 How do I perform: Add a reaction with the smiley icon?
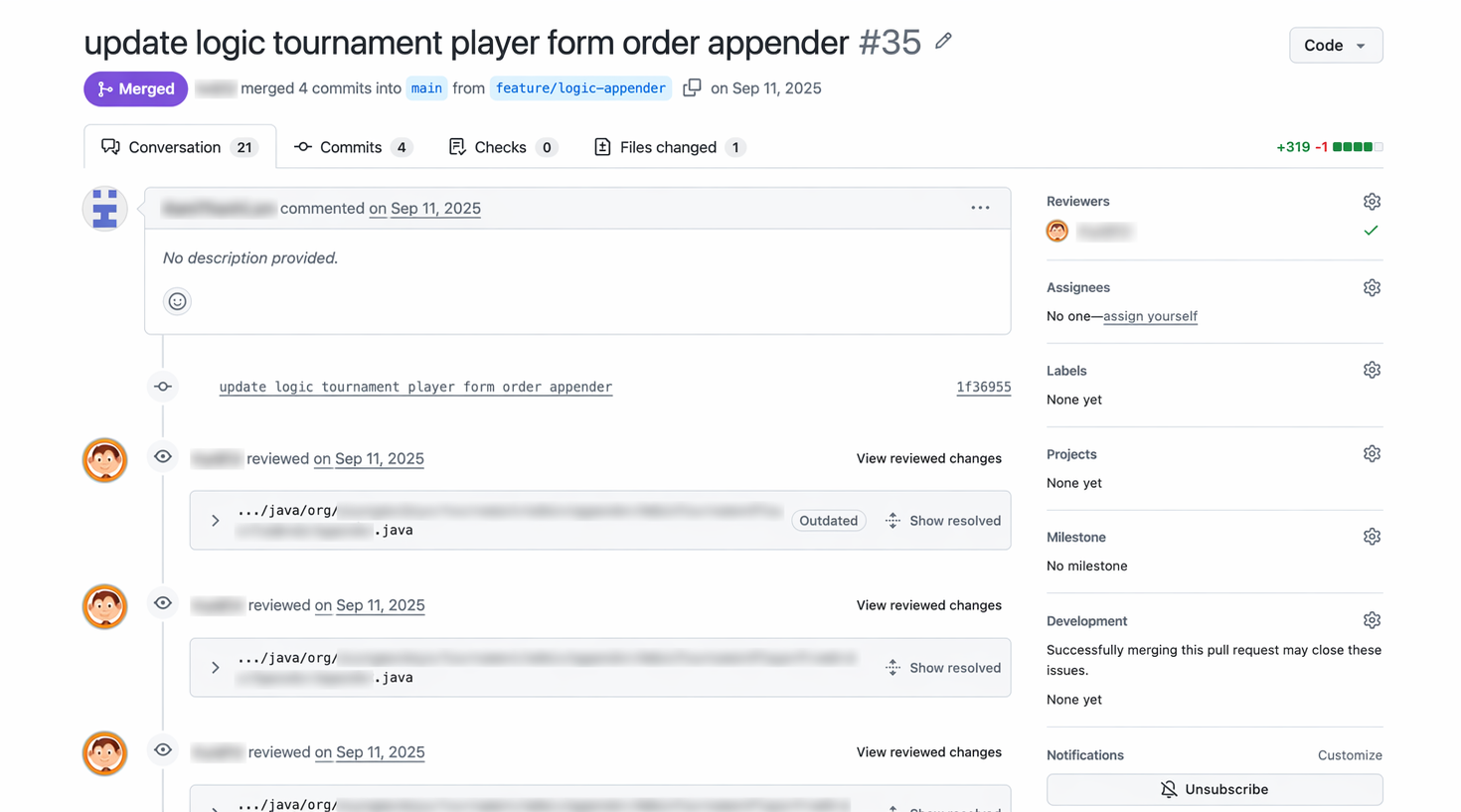point(177,301)
